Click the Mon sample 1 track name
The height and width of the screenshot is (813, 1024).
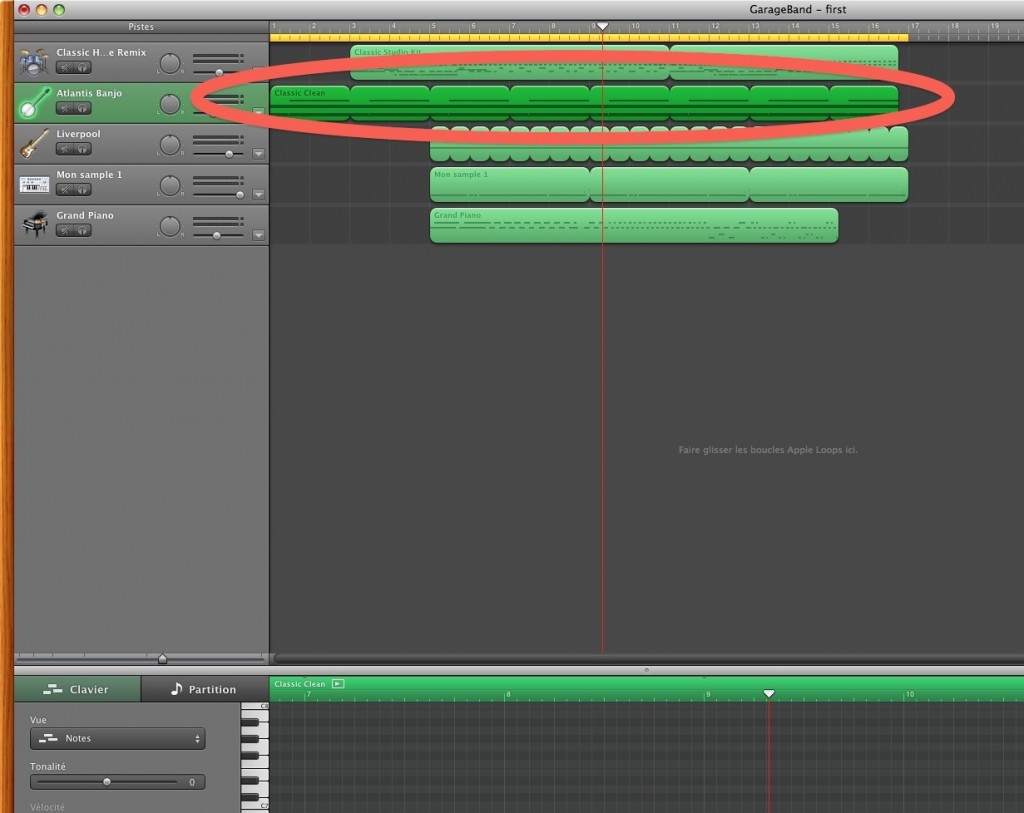click(89, 174)
